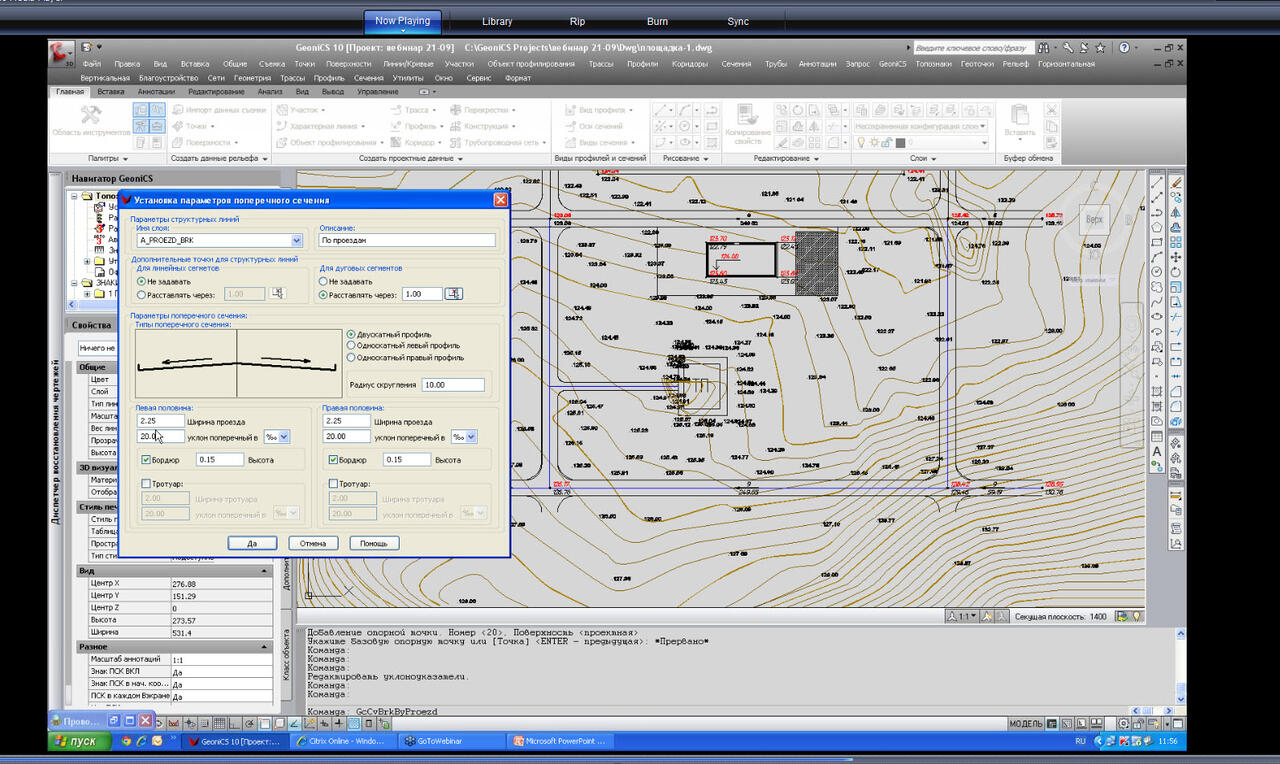This screenshot has width=1280, height=764.
Task: Click the Радиус скругления field
Action: tap(452, 385)
